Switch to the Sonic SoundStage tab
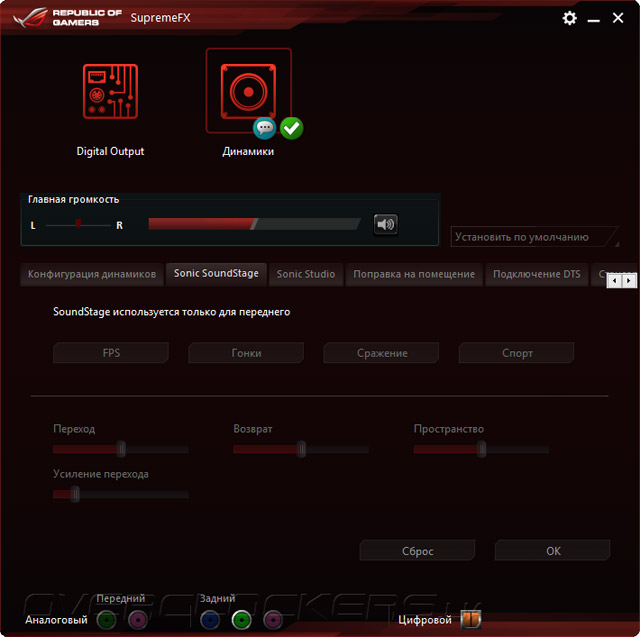640x637 pixels. (216, 273)
